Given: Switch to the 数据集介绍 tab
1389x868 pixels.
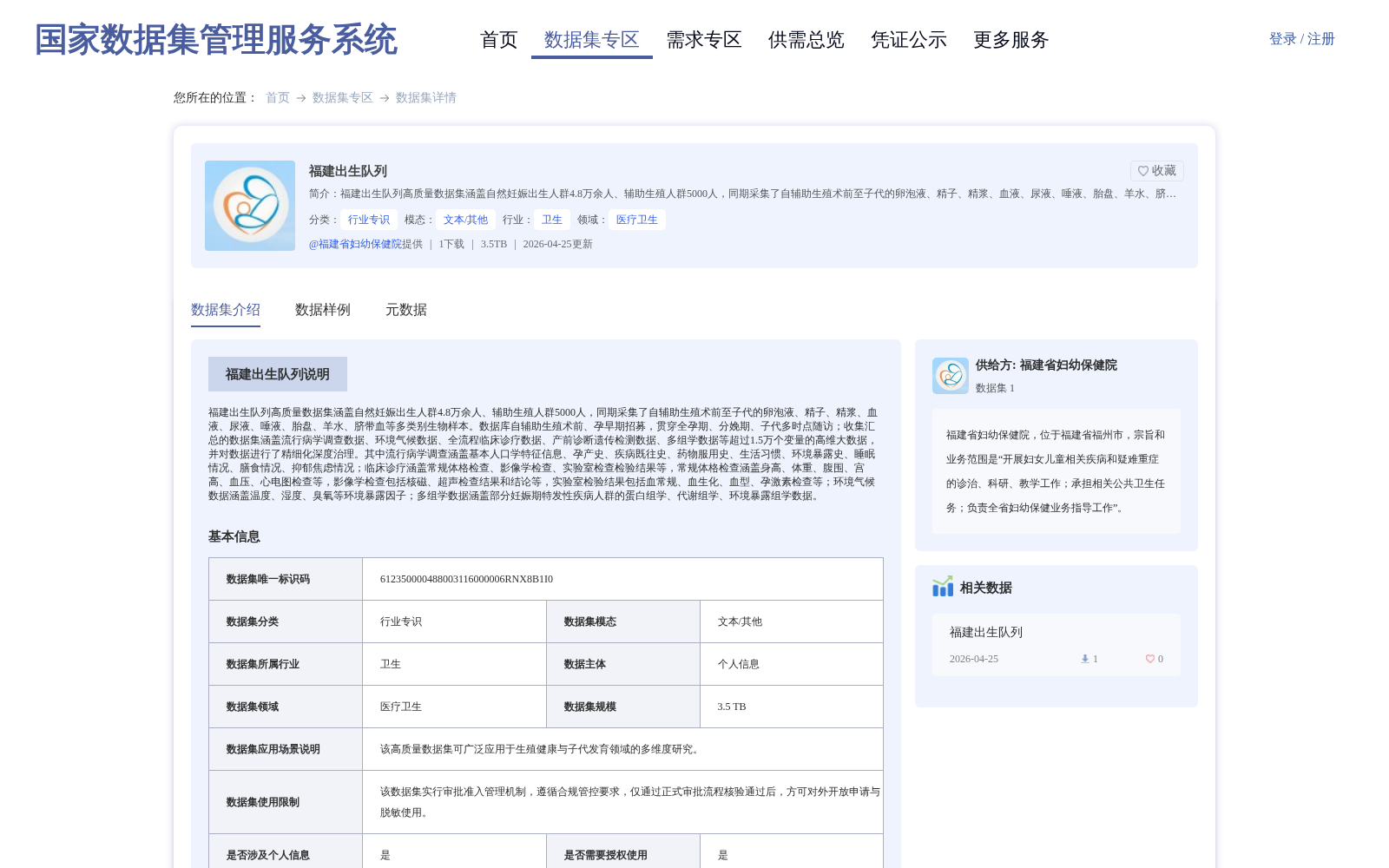Looking at the screenshot, I should [x=226, y=310].
